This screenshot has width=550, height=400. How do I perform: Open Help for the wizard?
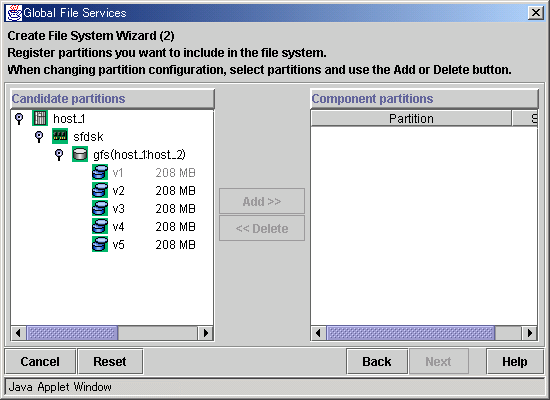[515, 361]
